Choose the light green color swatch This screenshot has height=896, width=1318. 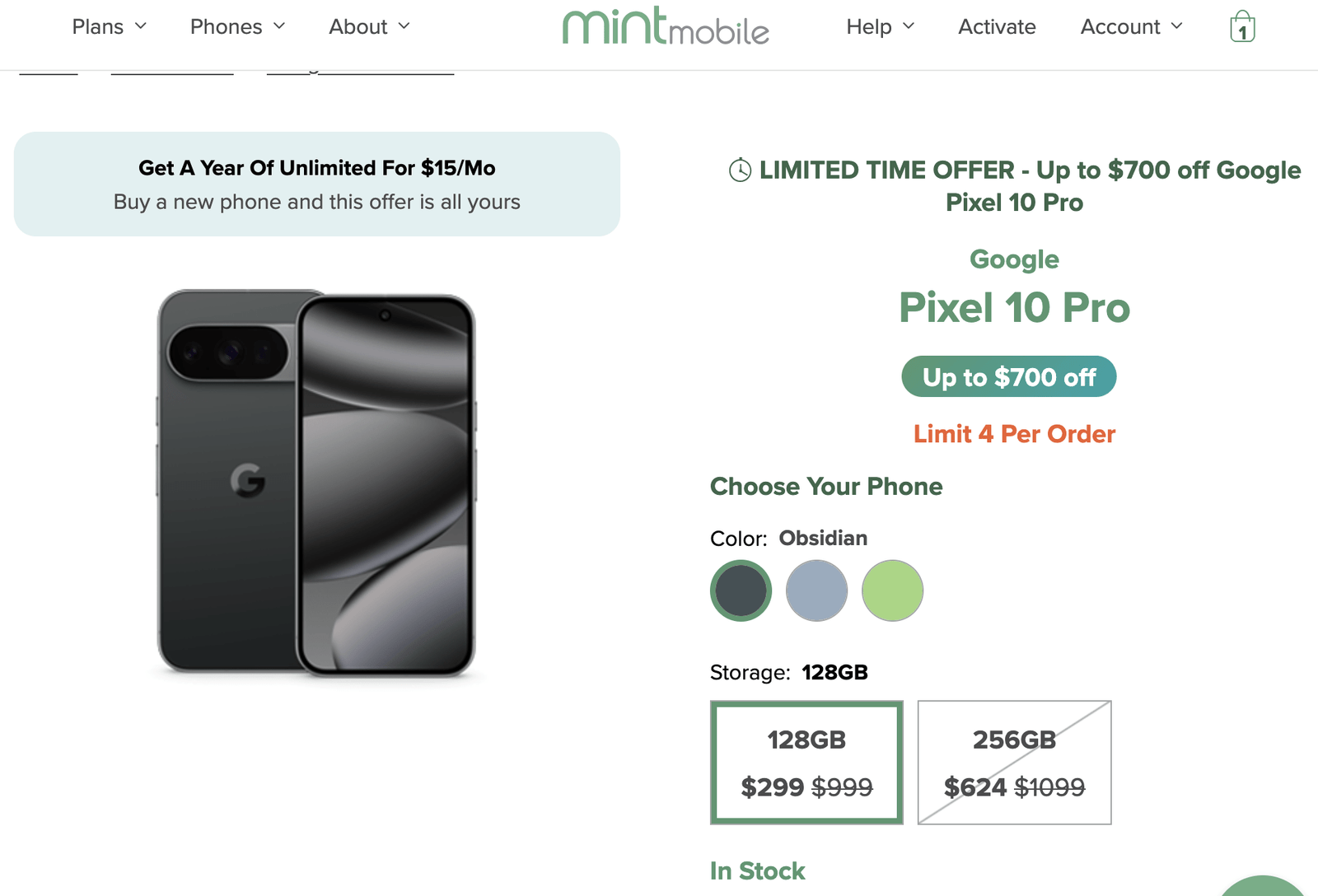[892, 590]
